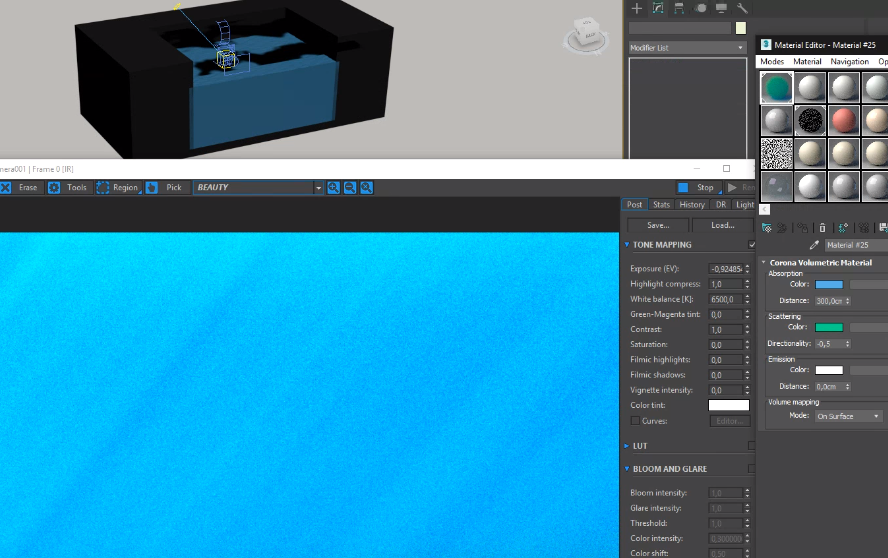888x558 pixels.
Task: Enable the Curves checkbox
Action: click(635, 421)
